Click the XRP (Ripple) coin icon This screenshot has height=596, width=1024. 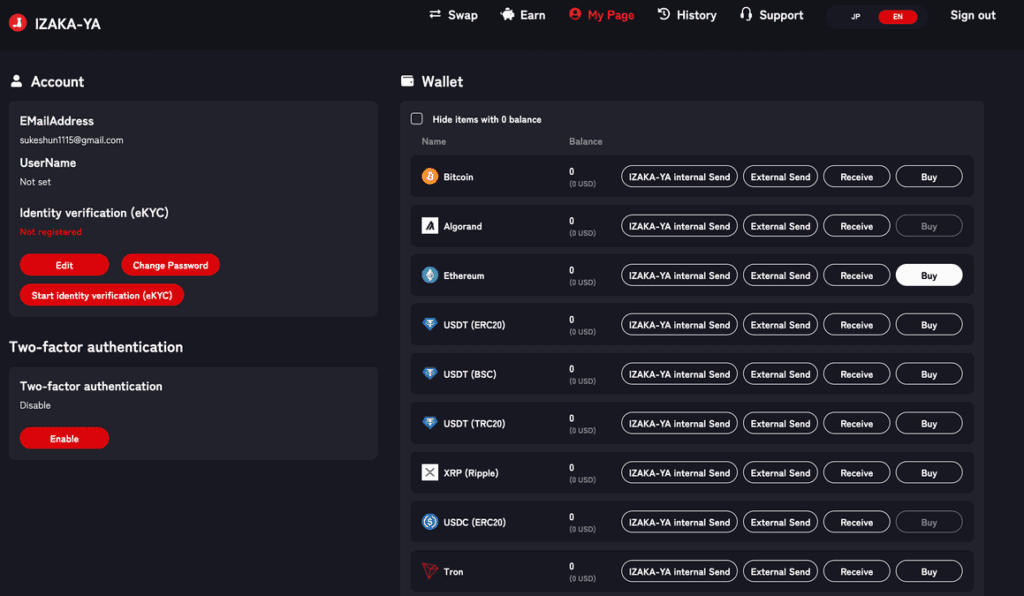click(430, 472)
